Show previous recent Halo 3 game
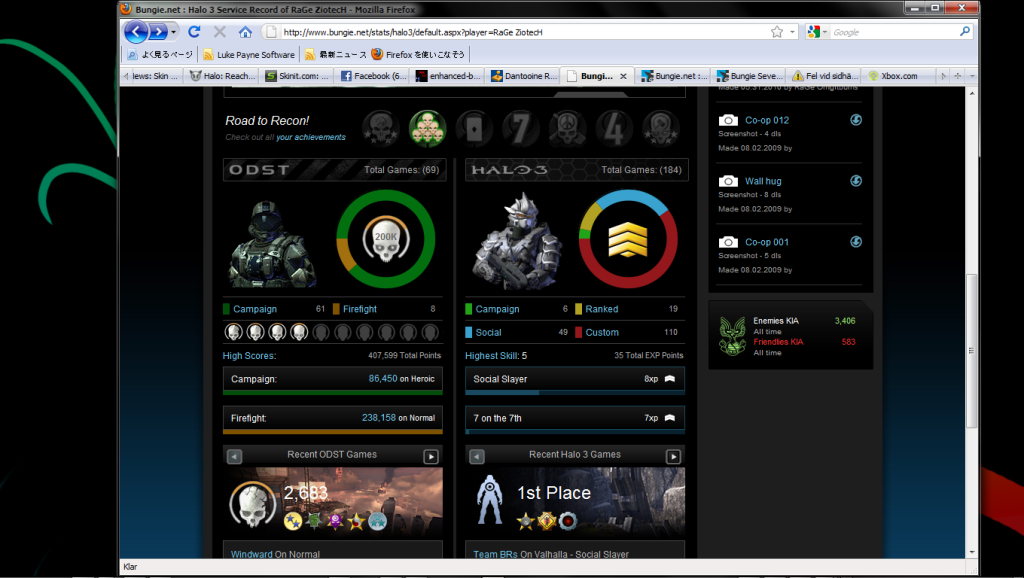 (x=477, y=457)
